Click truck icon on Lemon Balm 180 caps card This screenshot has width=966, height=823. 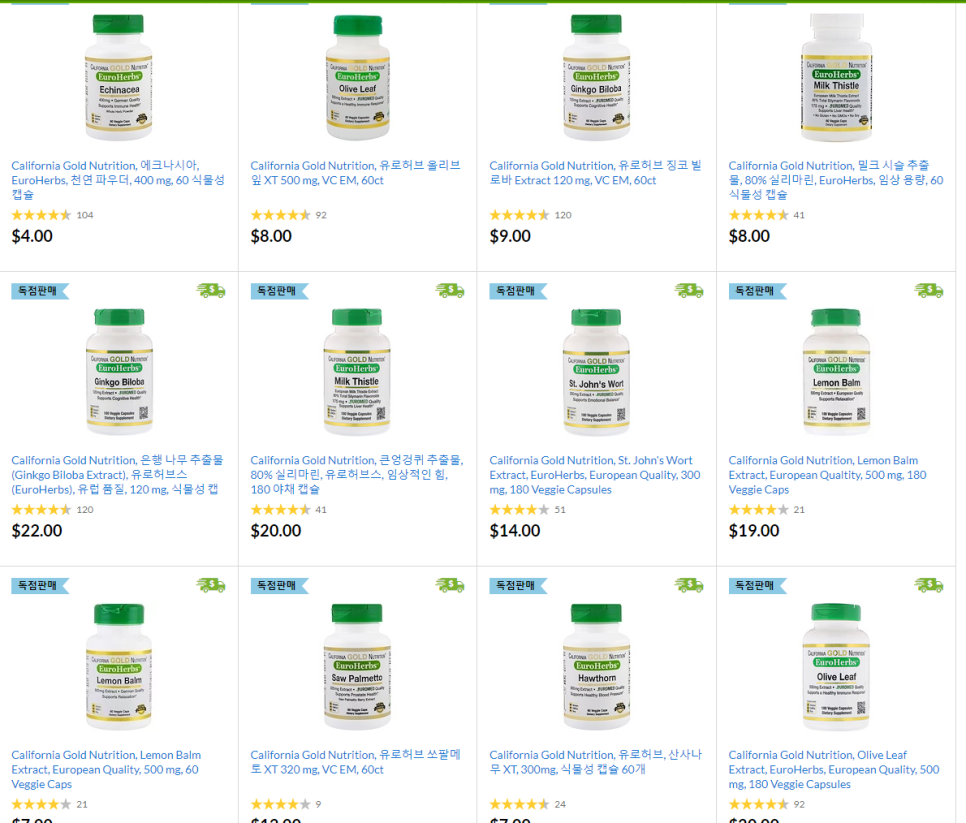928,290
